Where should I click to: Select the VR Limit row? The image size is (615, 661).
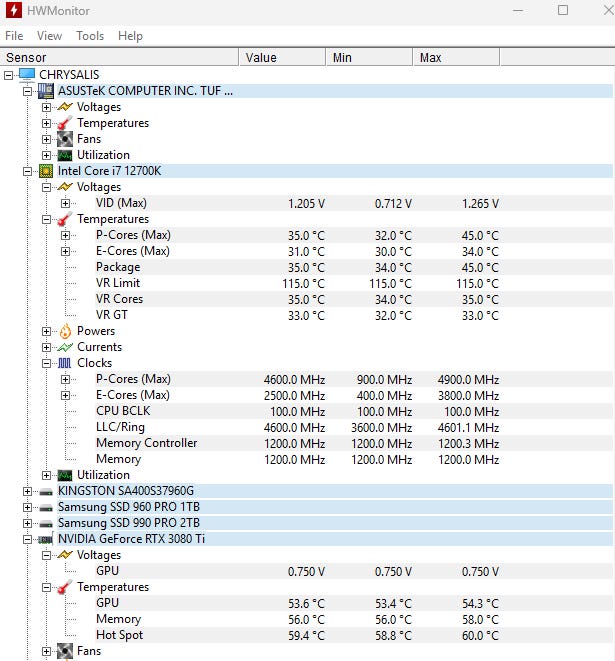[x=354, y=283]
